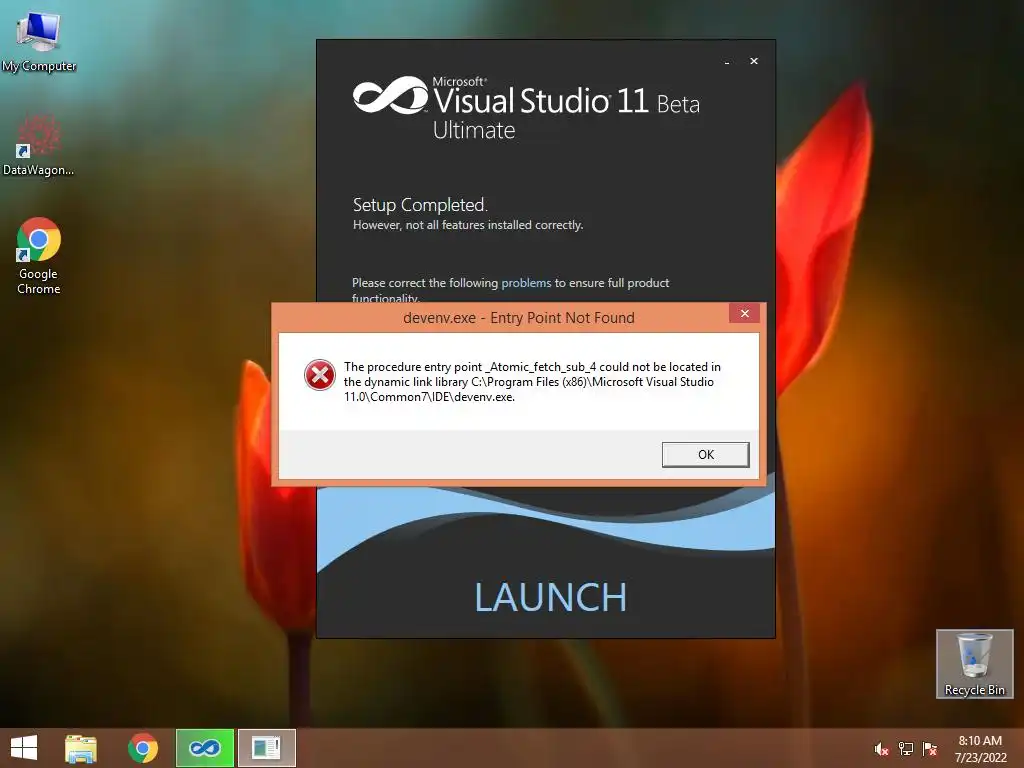Viewport: 1024px width, 768px height.
Task: Switch to the error dialog taskbar item
Action: pyautogui.click(x=266, y=748)
